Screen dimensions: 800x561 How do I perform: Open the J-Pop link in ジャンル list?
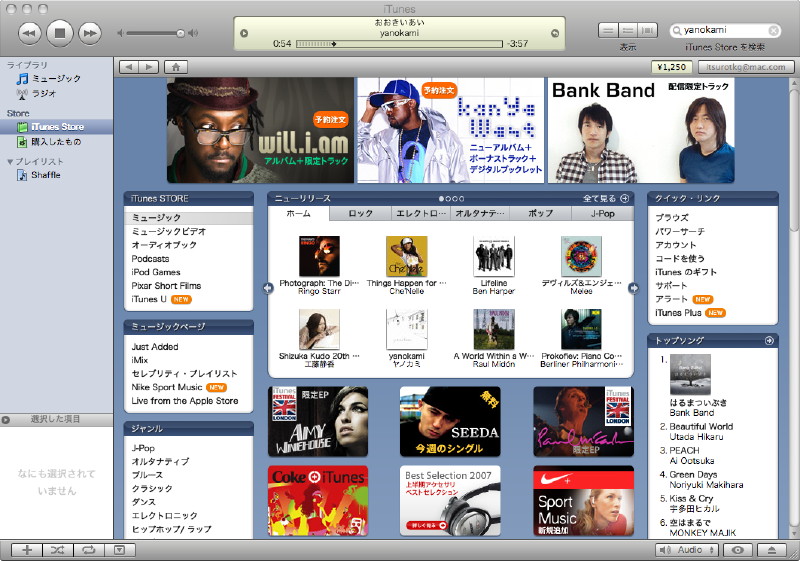click(143, 448)
